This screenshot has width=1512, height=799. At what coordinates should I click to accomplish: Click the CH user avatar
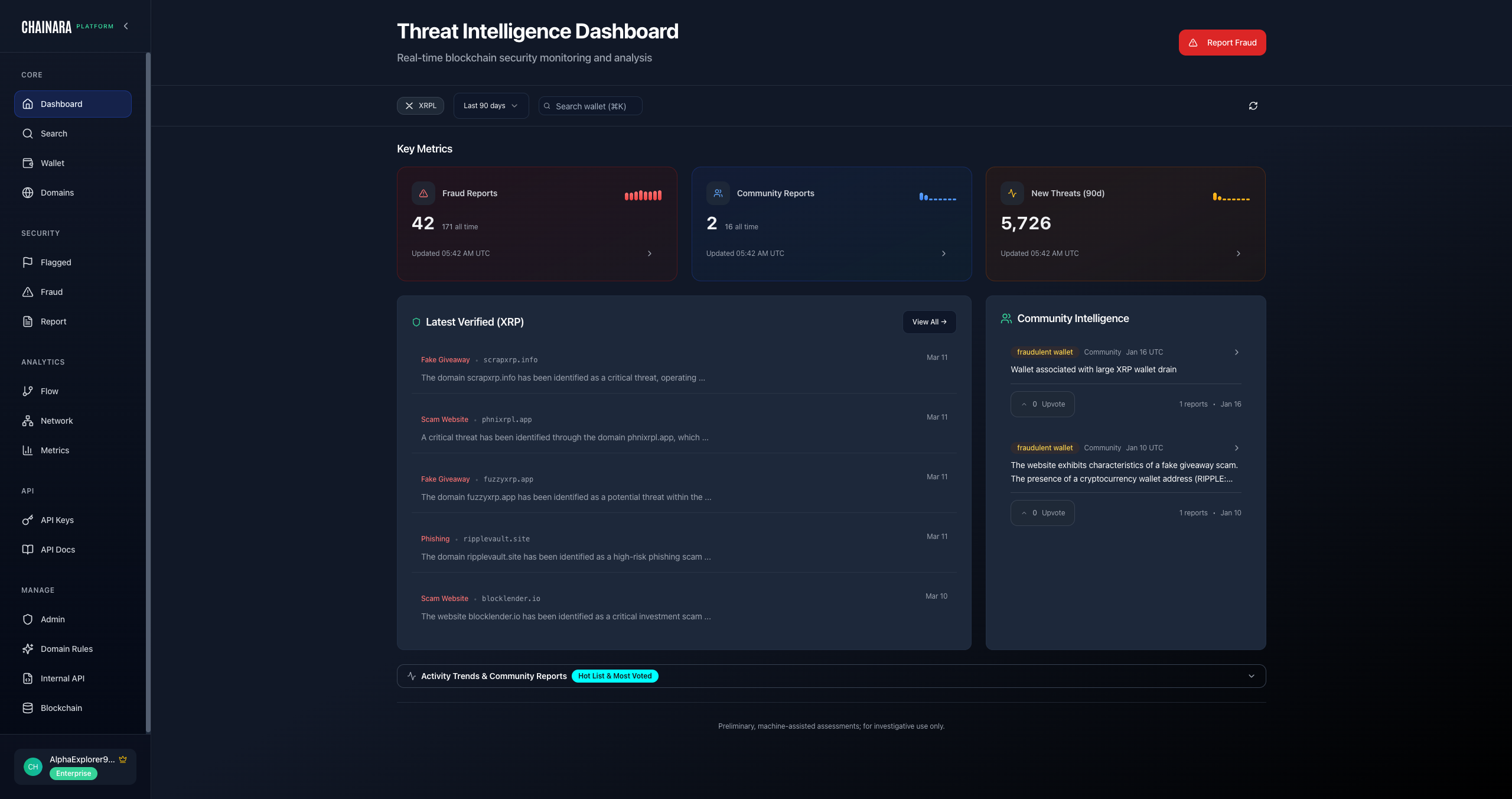(x=33, y=767)
